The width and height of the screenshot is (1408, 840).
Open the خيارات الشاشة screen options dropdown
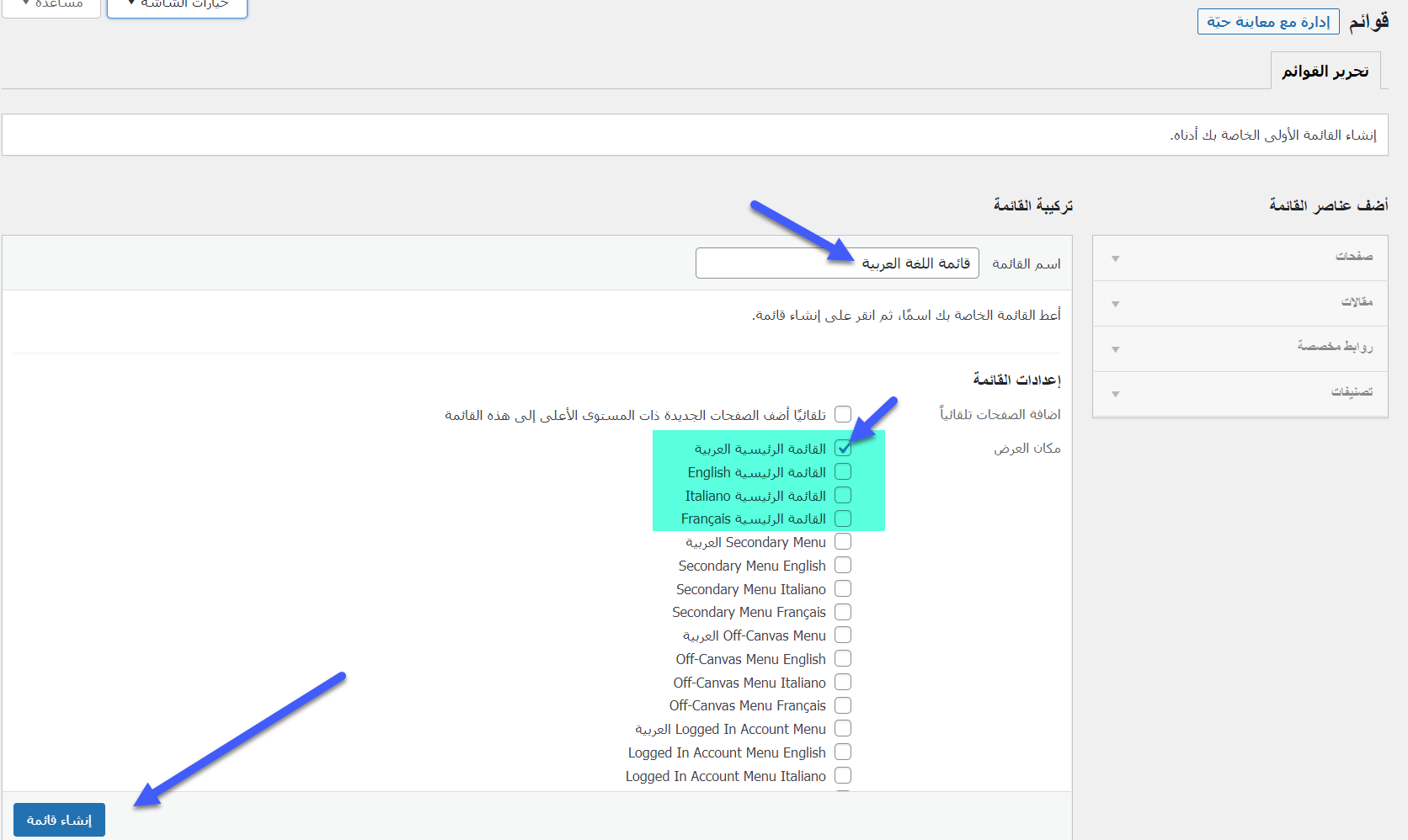click(x=177, y=5)
